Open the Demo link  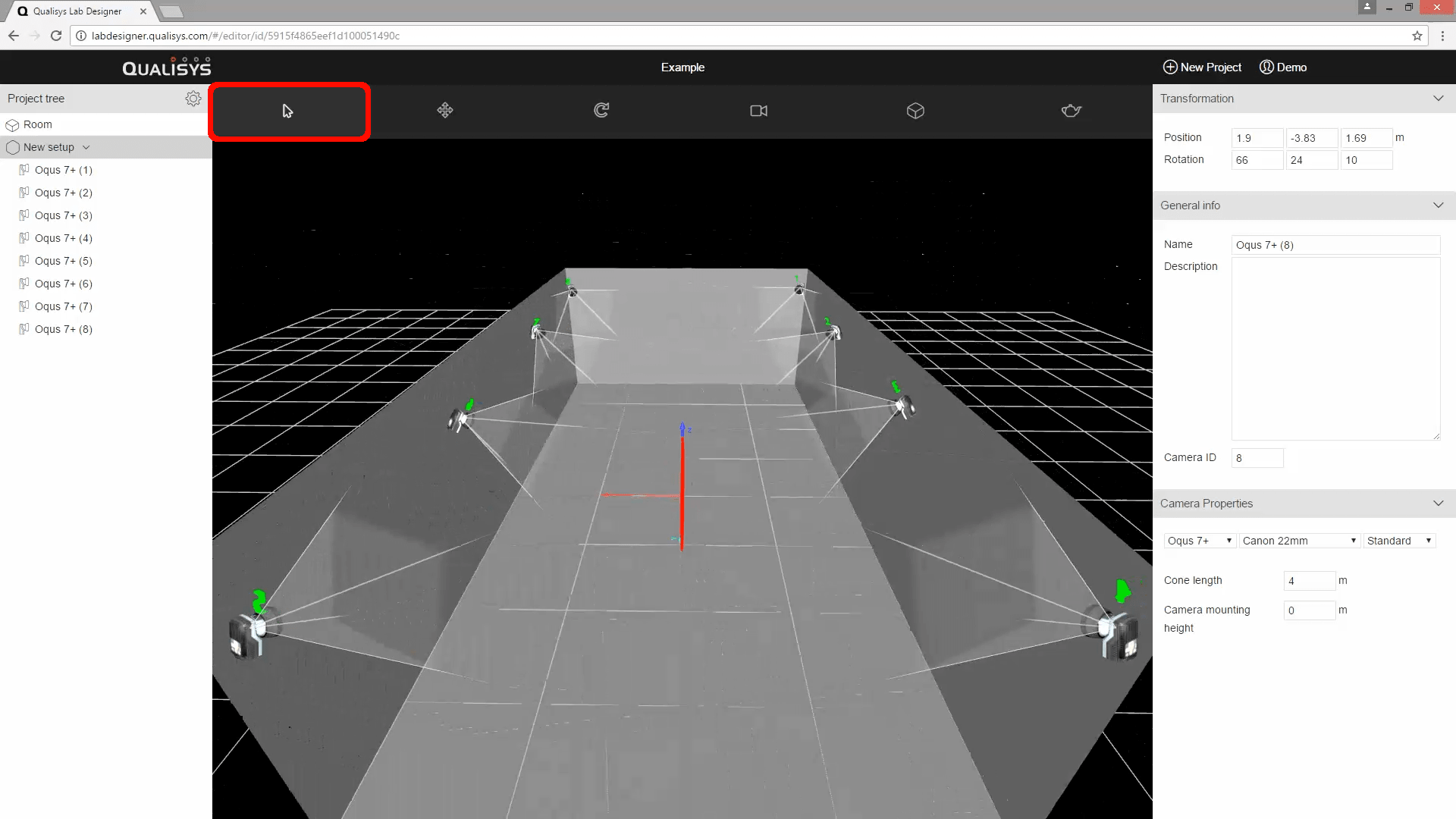coord(1283,67)
